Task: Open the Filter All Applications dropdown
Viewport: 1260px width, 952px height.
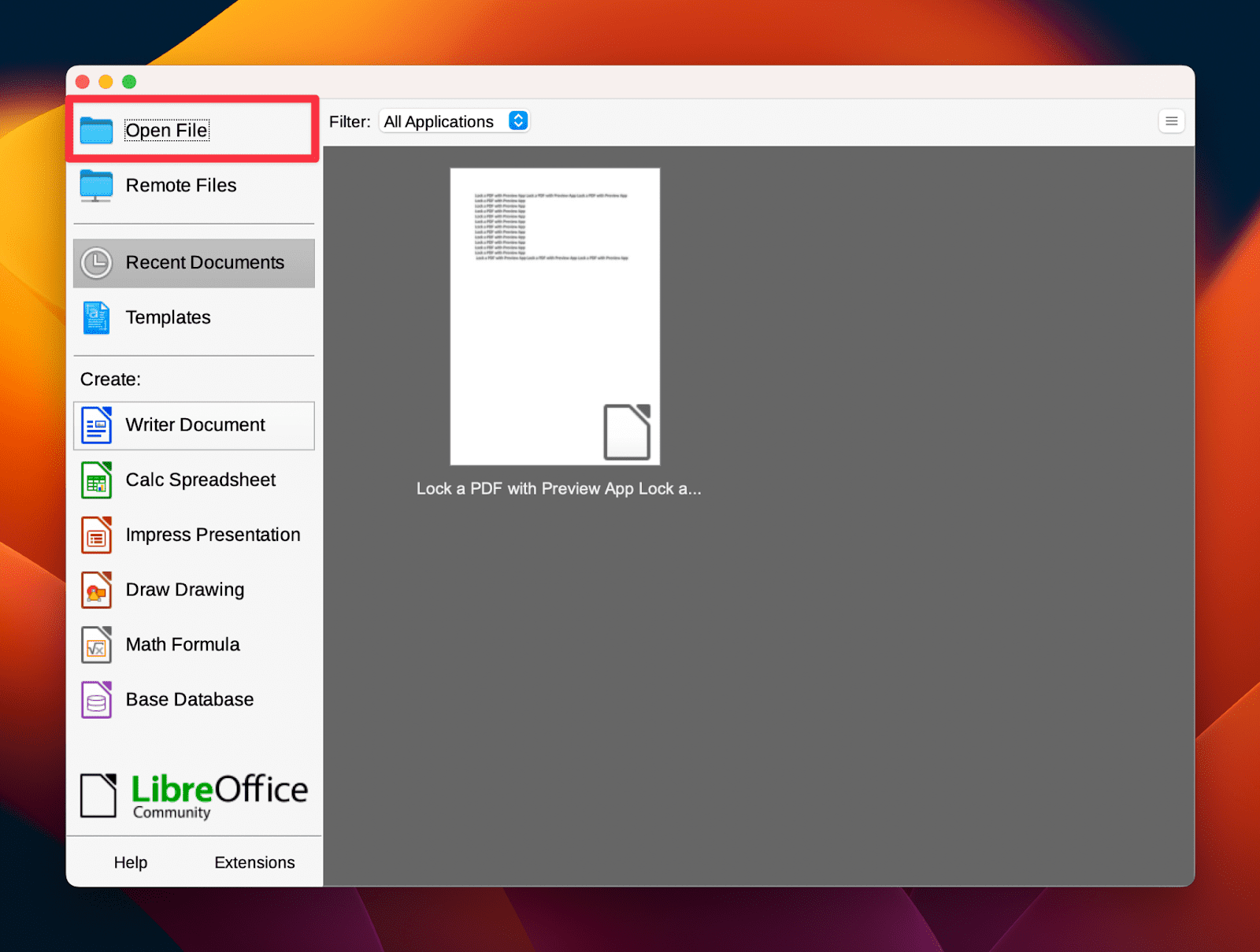Action: coord(454,121)
